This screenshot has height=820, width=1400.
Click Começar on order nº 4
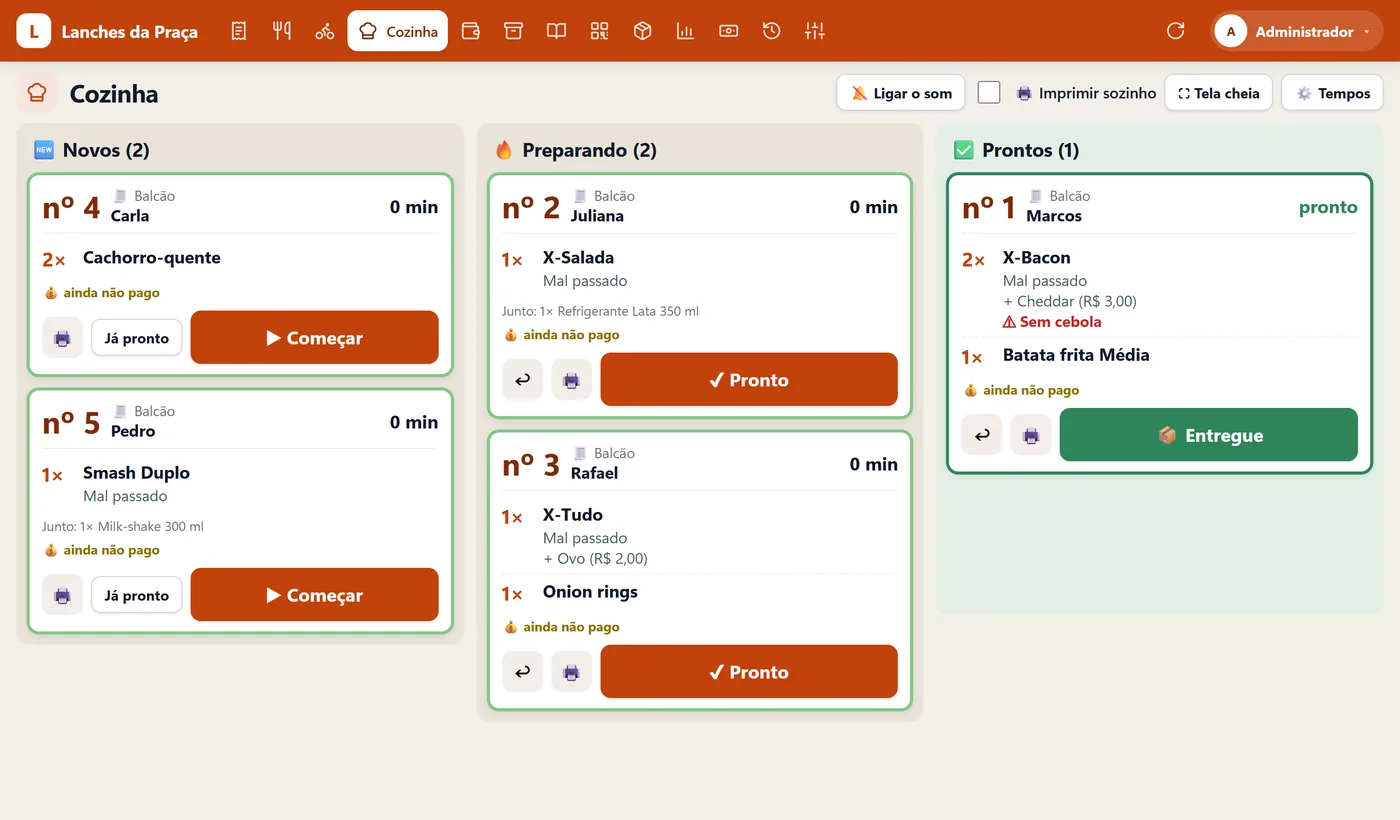coord(314,338)
